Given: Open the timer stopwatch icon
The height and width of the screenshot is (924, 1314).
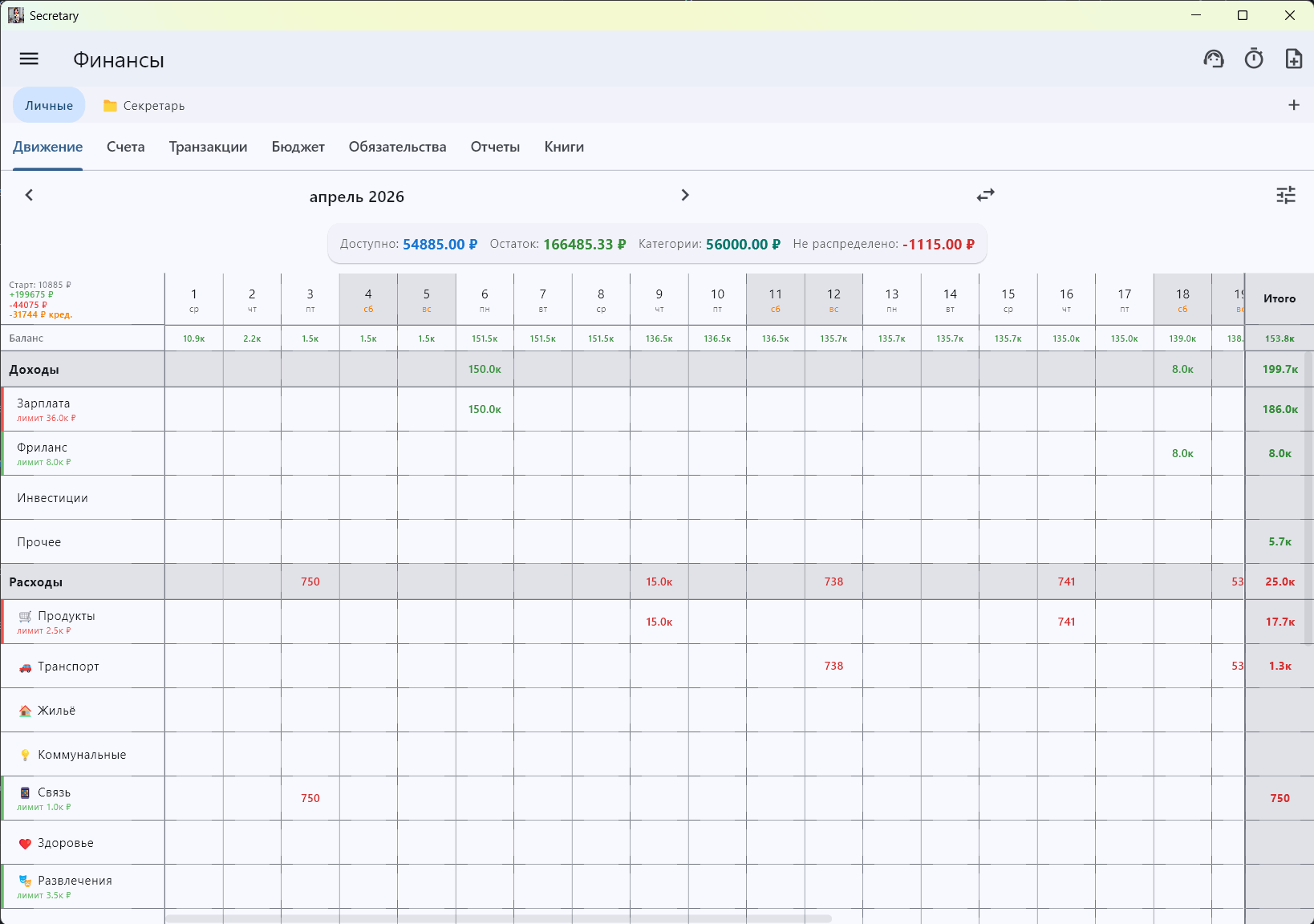Looking at the screenshot, I should (1254, 59).
